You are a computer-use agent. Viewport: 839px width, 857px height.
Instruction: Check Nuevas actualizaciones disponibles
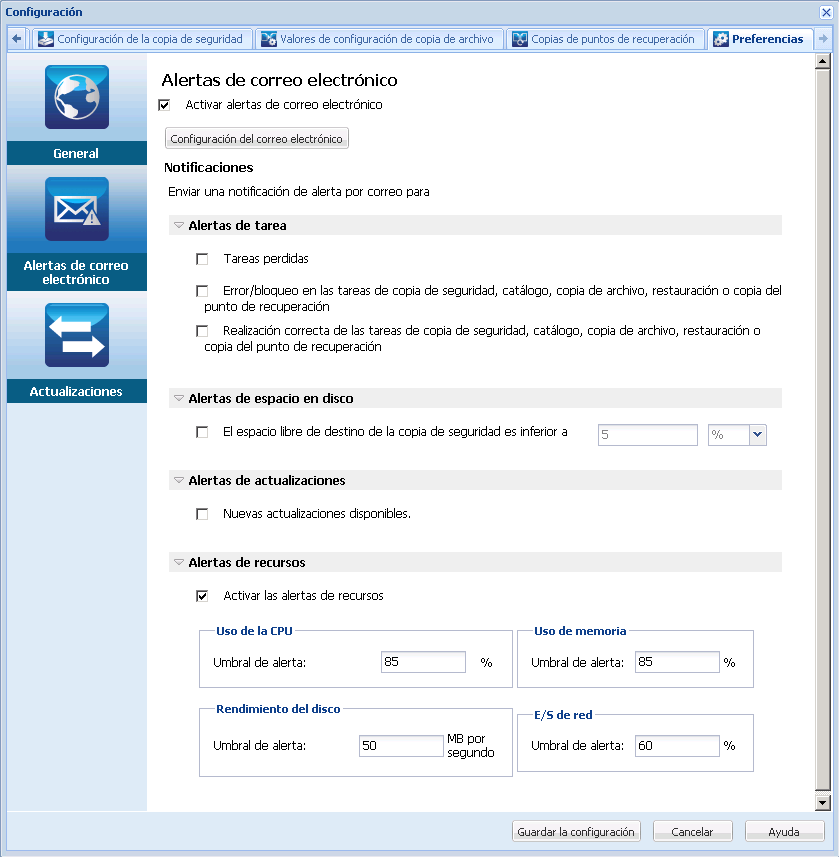(202, 514)
